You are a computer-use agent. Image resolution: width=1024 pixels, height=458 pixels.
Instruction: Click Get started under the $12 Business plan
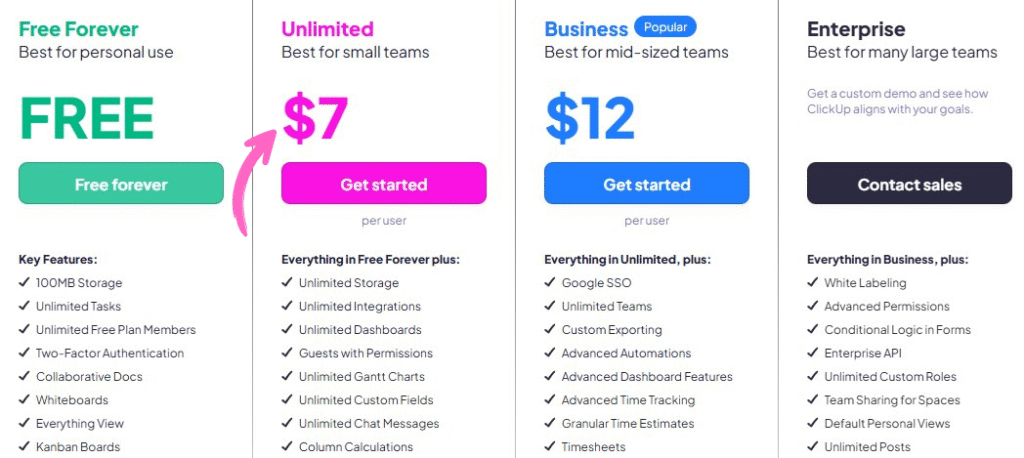tap(646, 184)
